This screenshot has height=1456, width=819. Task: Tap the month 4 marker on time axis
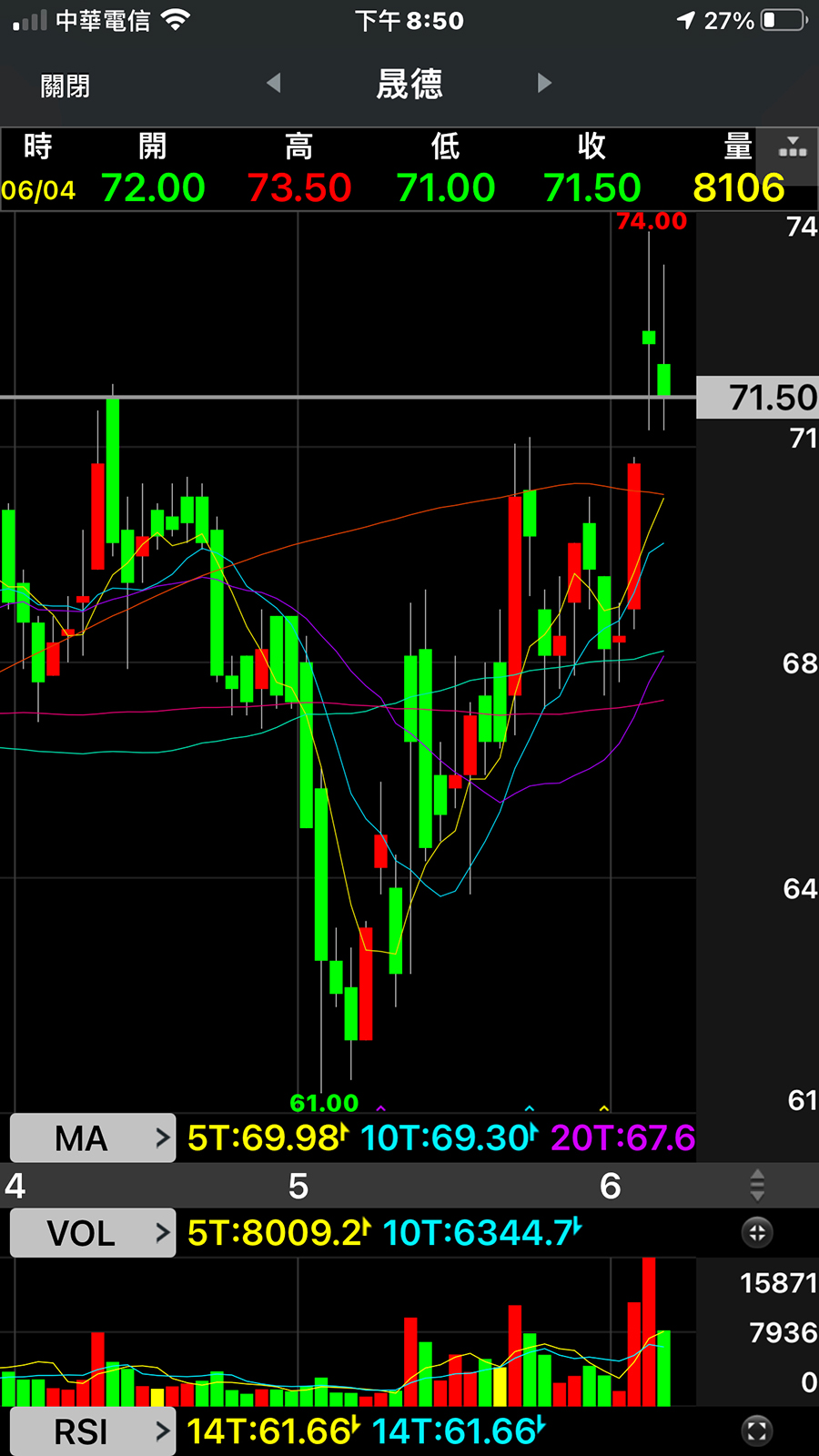pos(15,1186)
